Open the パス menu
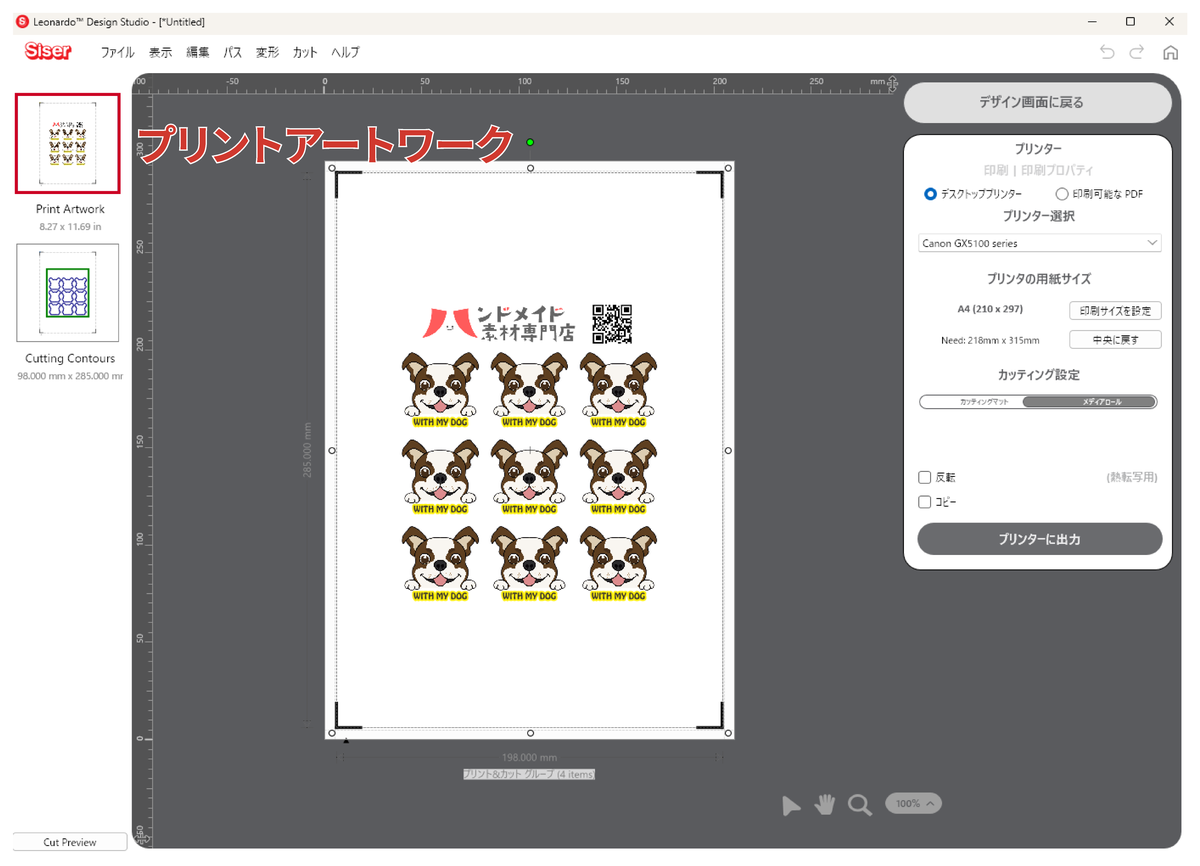This screenshot has height=866, width=1200. coord(233,52)
